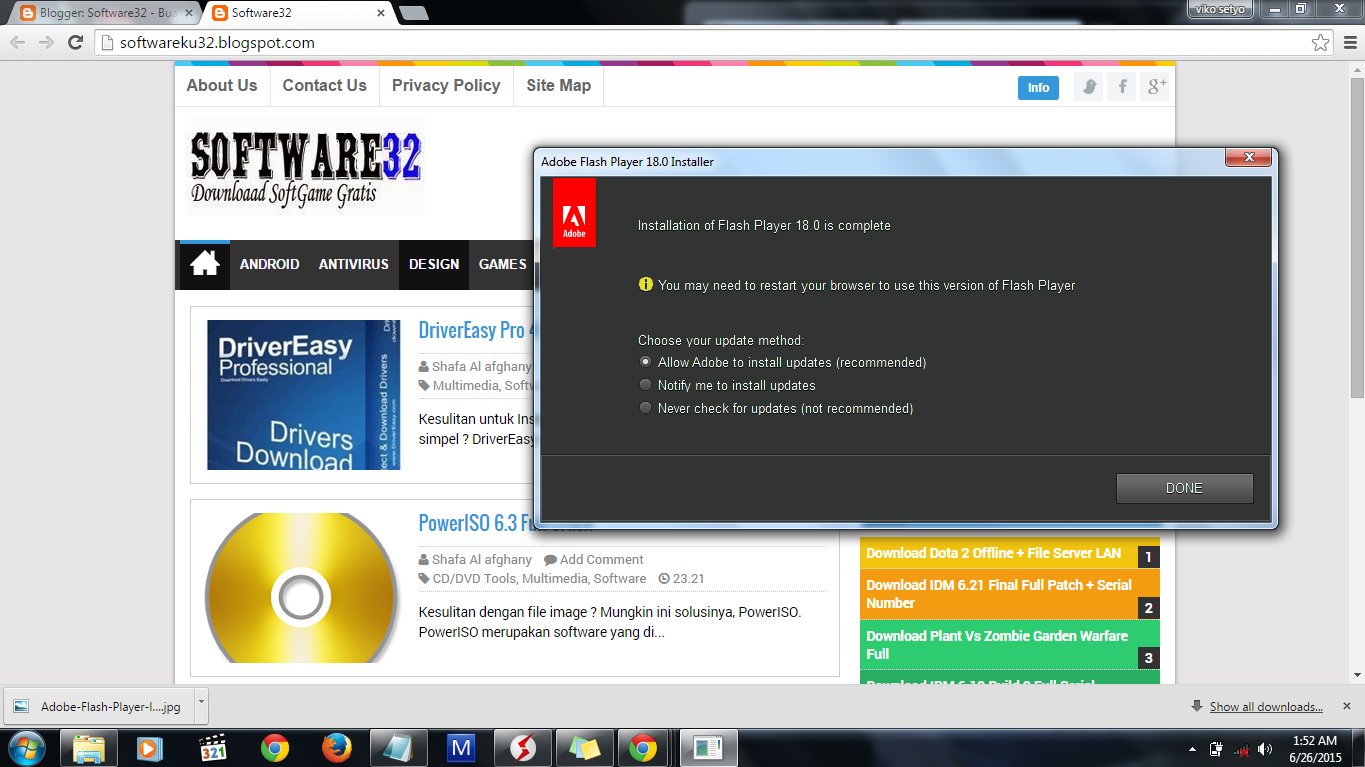
Task: Click the Software32 site logo
Action: [x=305, y=167]
